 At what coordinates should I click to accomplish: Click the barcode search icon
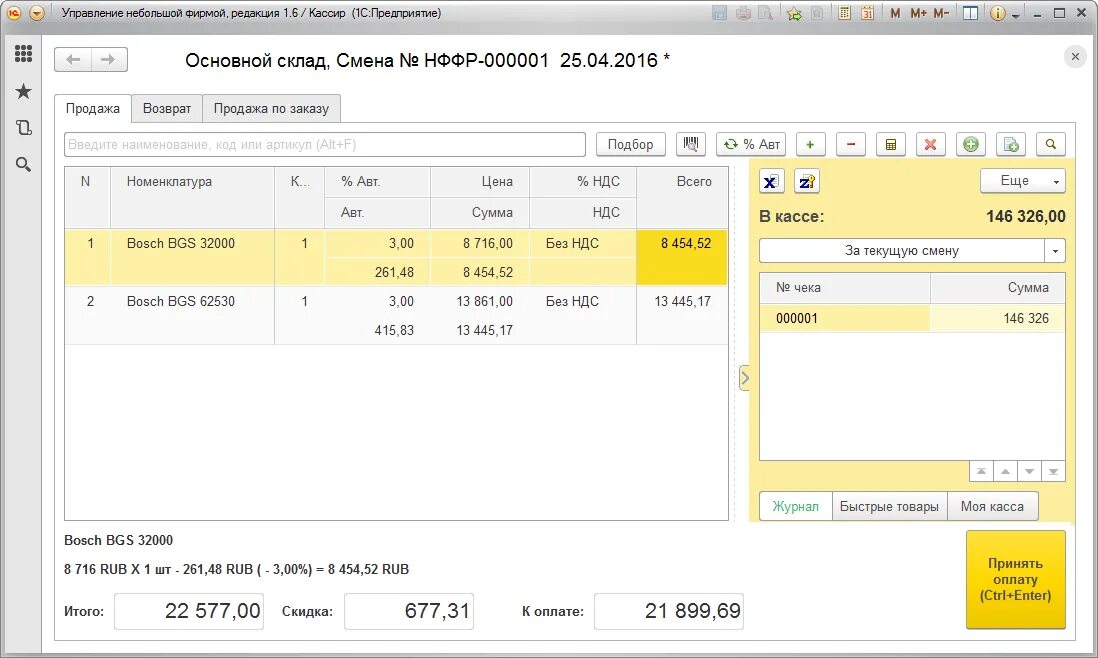coord(690,144)
